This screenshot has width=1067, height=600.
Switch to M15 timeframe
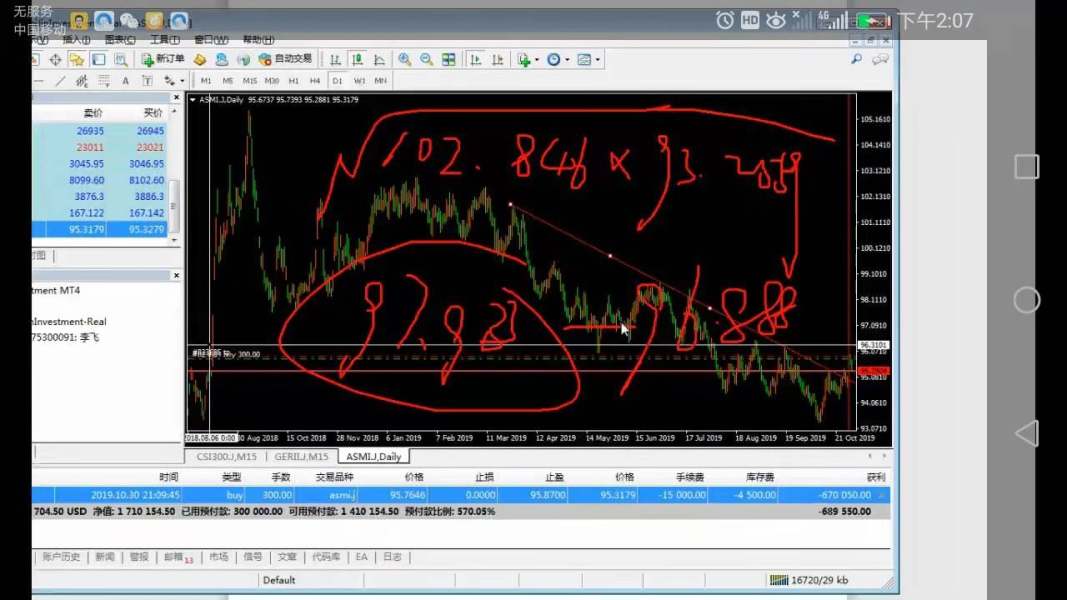(250, 81)
